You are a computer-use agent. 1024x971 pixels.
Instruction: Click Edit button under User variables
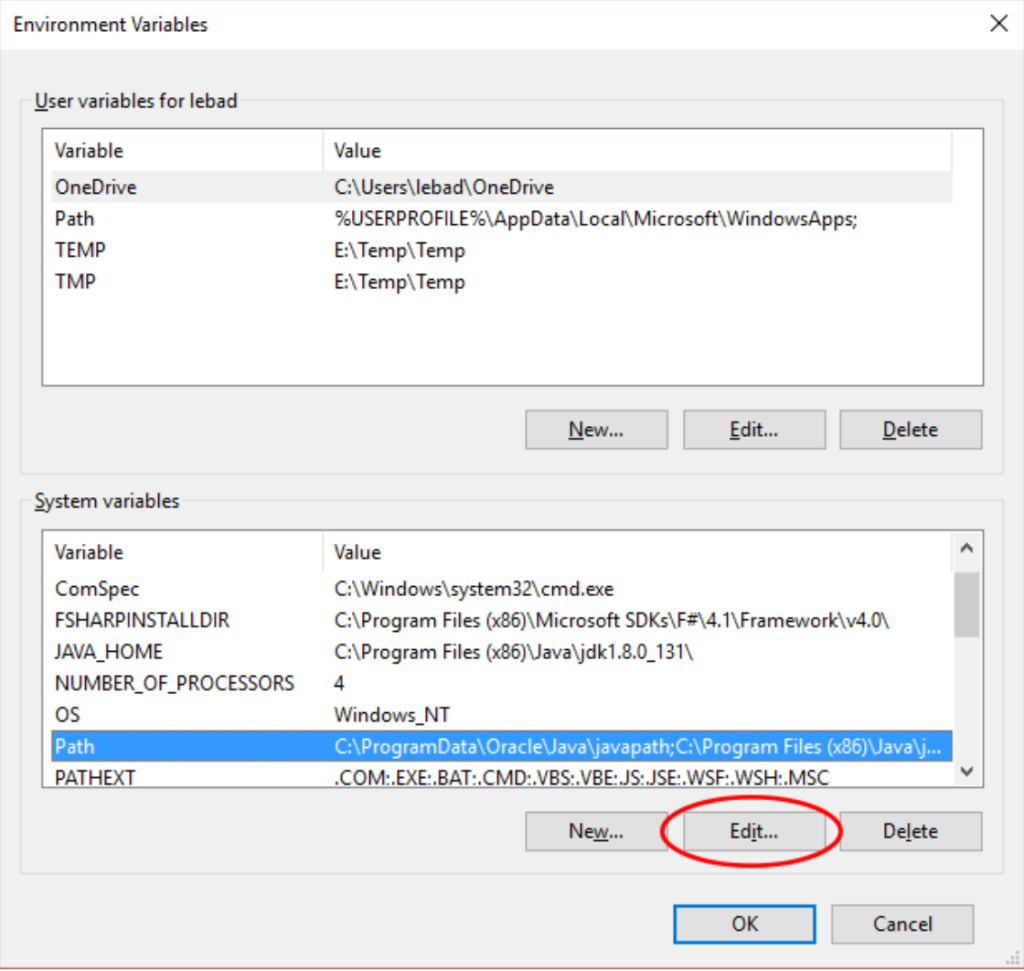pos(754,430)
